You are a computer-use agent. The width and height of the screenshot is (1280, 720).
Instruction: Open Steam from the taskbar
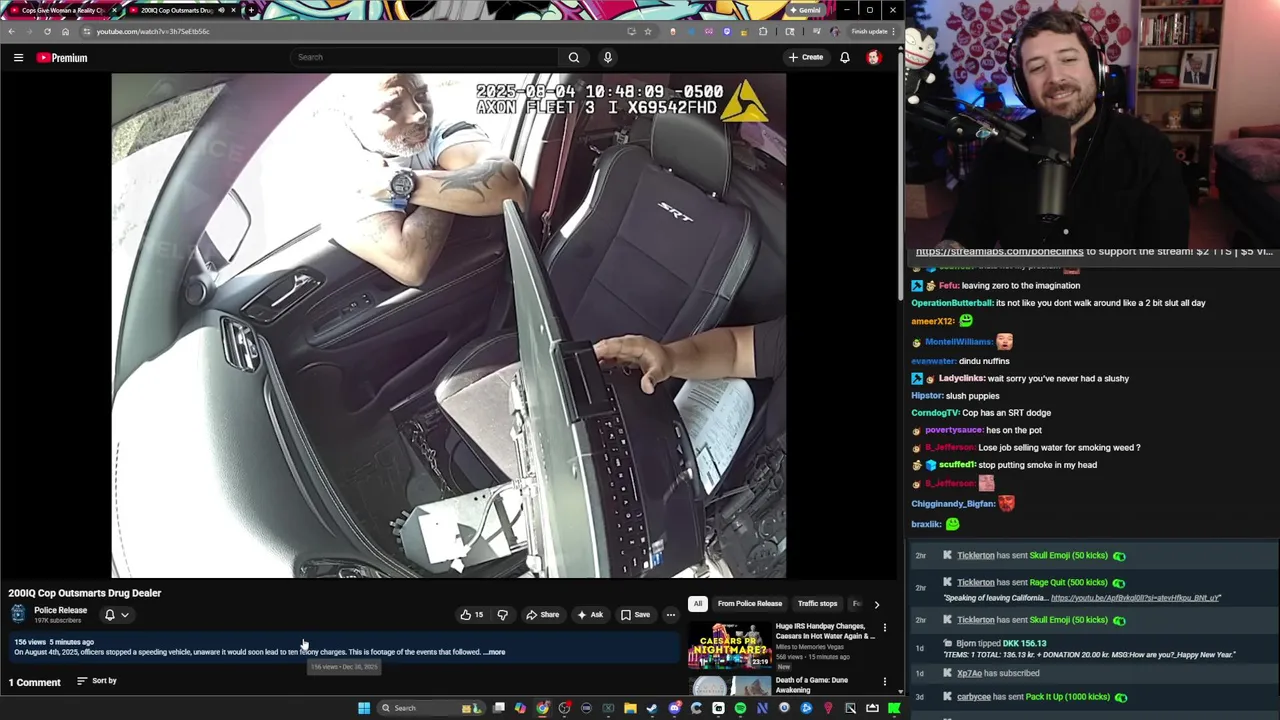tap(652, 708)
